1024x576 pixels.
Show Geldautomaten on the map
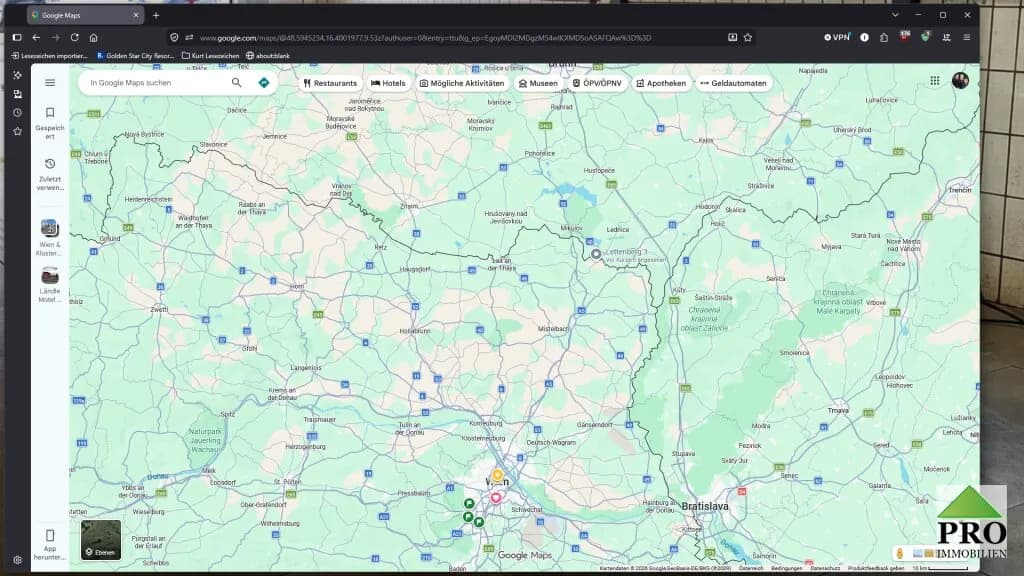coord(733,83)
